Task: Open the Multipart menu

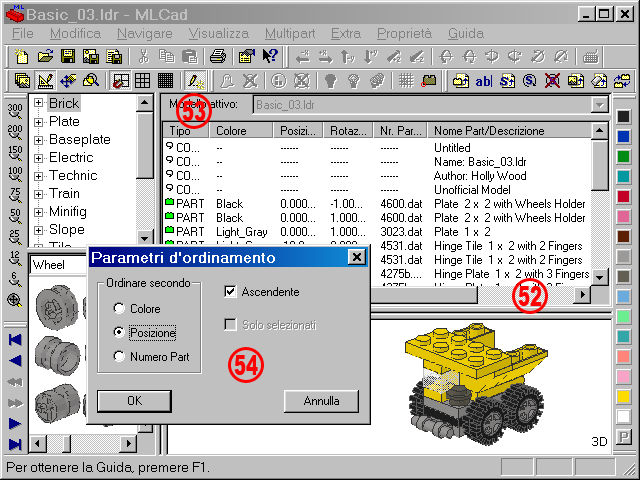Action: click(290, 33)
